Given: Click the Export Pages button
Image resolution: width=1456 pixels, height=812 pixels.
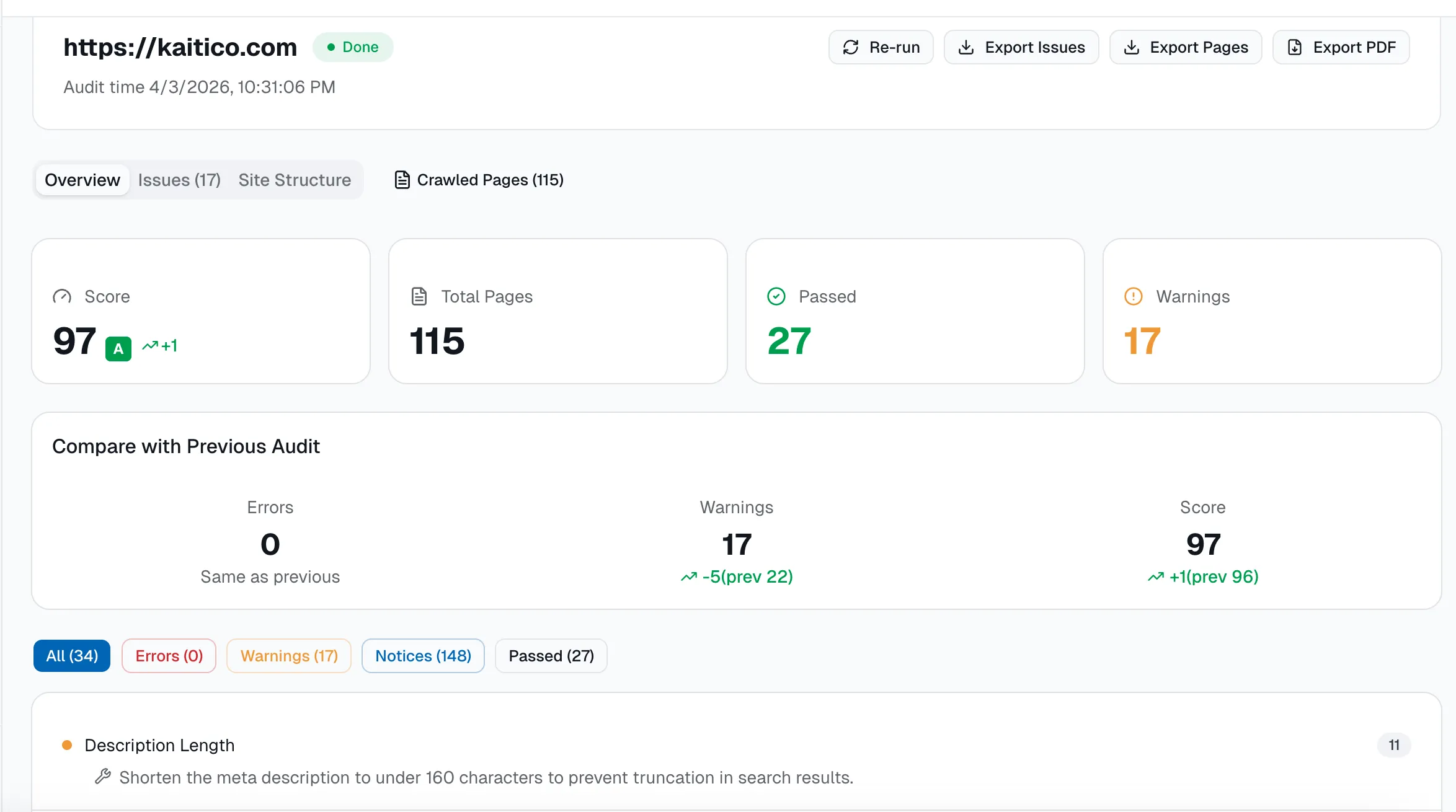Looking at the screenshot, I should (x=1186, y=47).
